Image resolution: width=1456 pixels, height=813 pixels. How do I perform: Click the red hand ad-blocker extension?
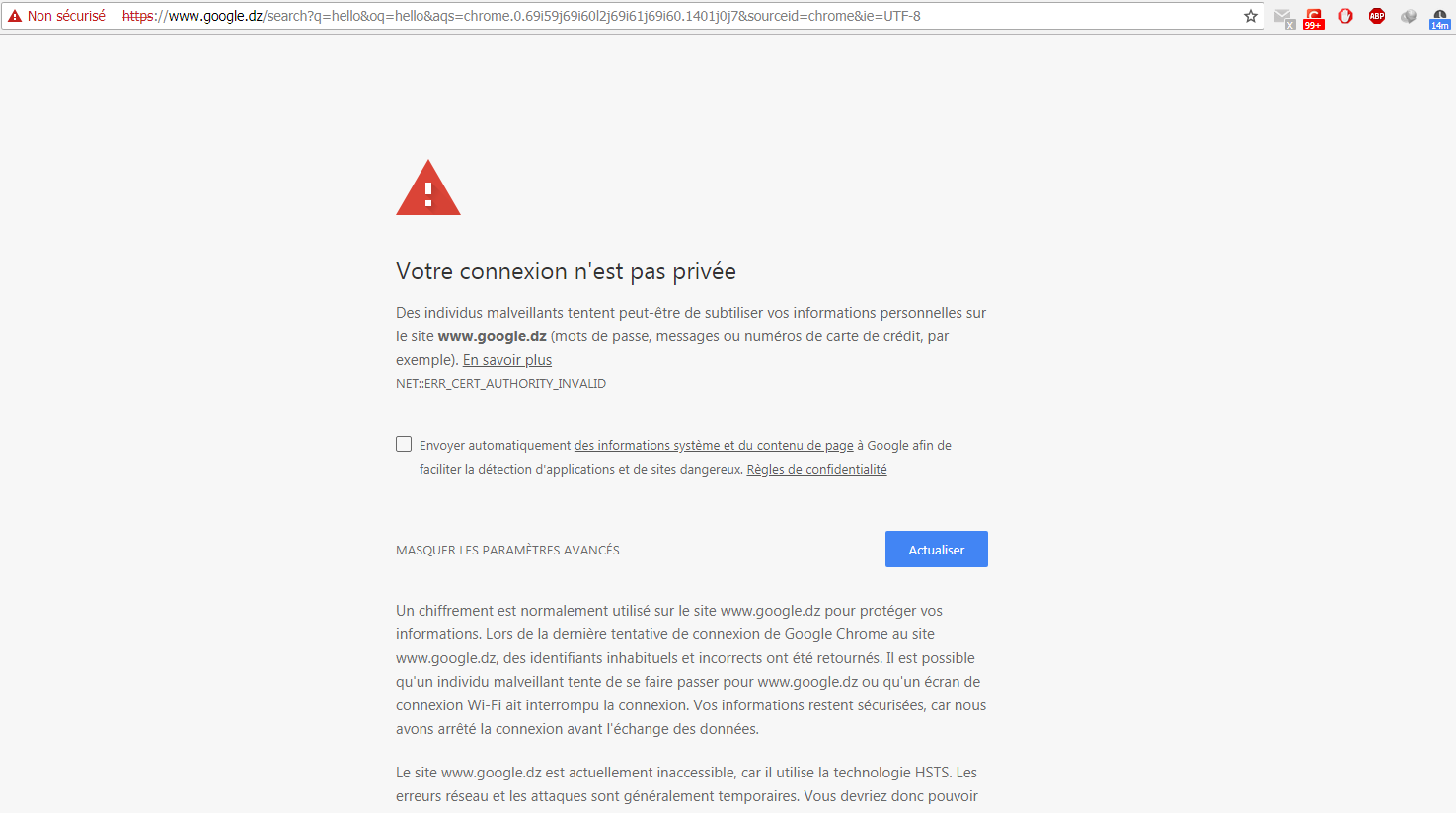[x=1345, y=16]
